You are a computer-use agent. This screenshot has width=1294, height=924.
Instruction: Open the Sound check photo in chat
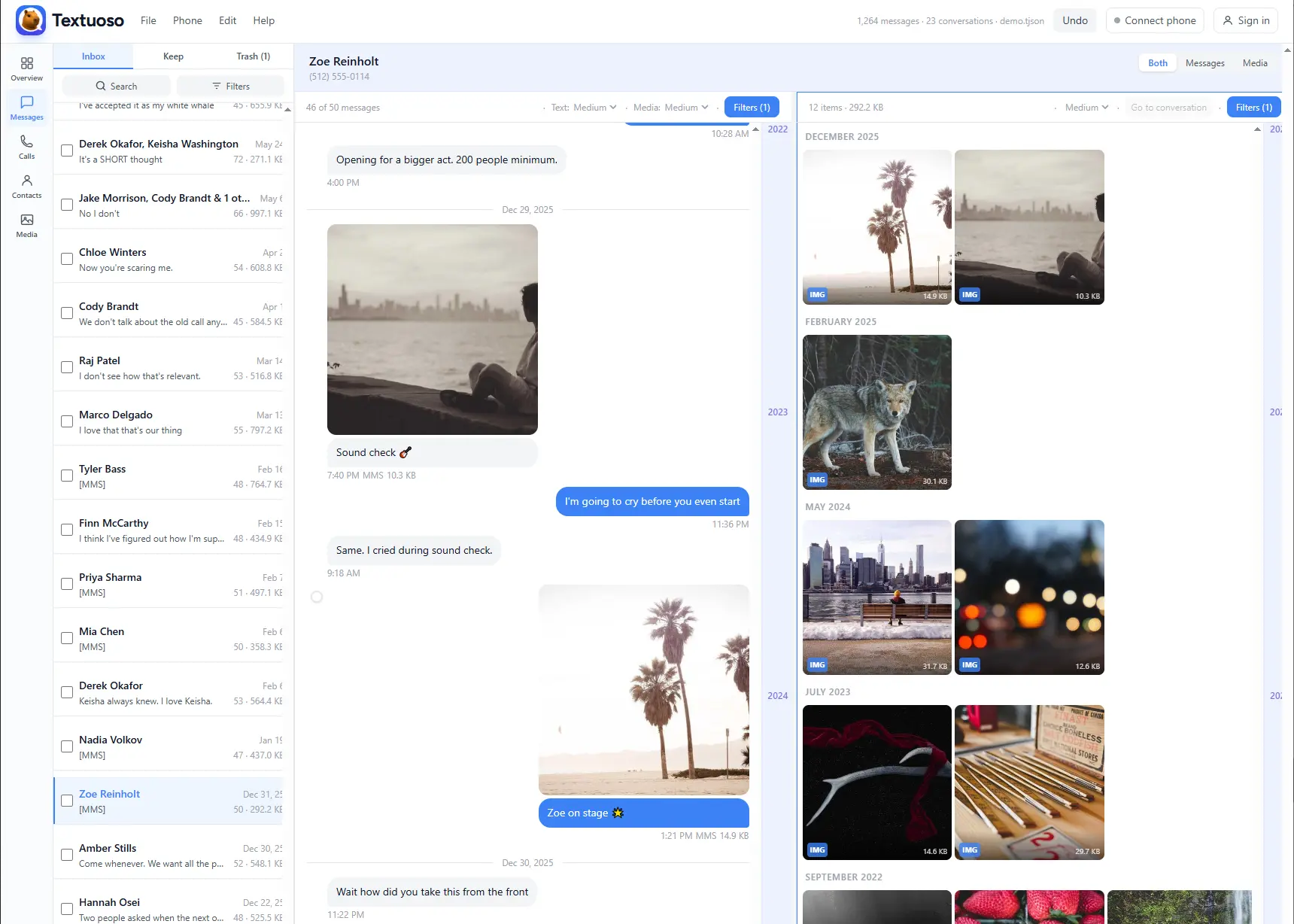click(x=433, y=330)
